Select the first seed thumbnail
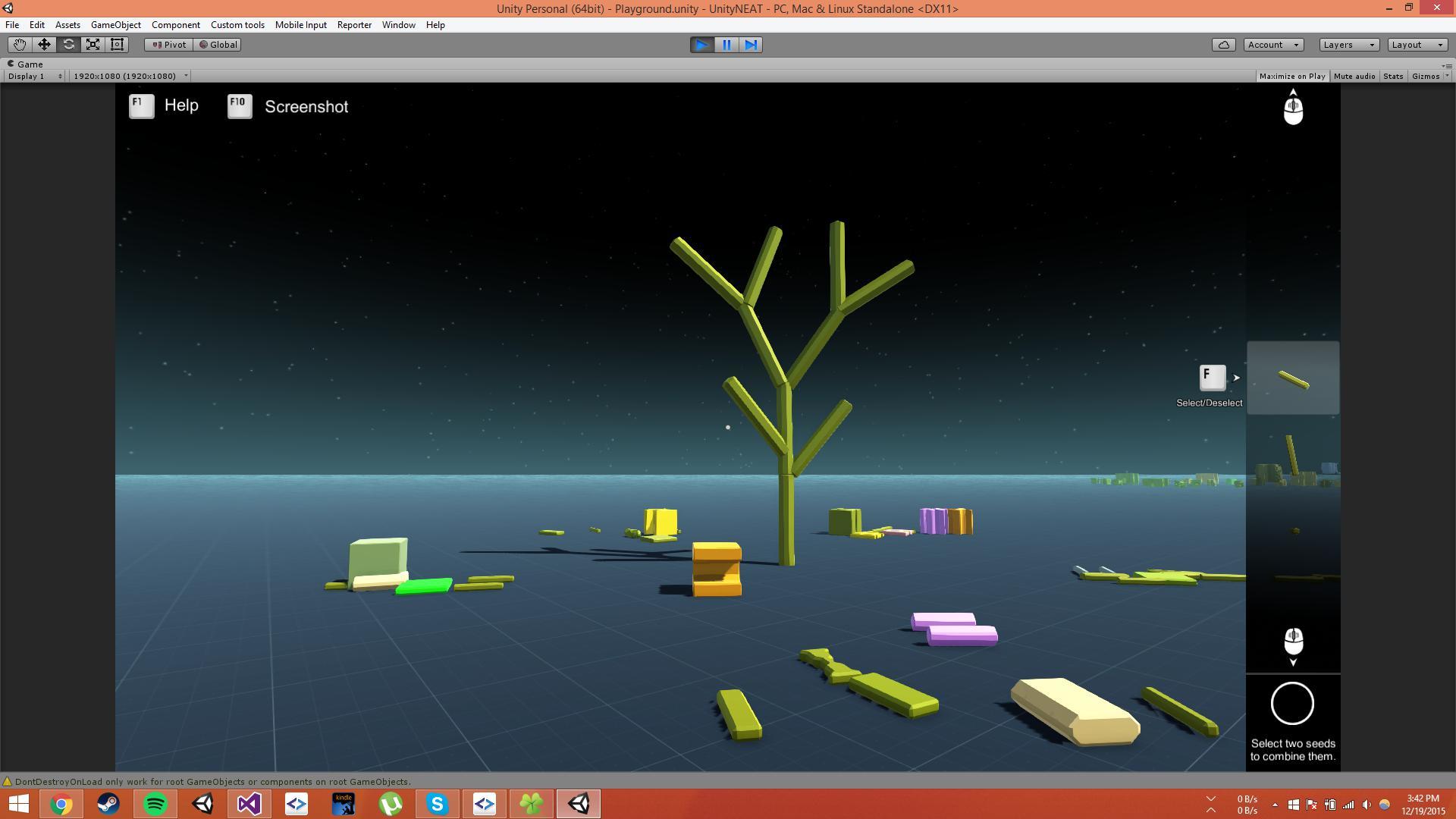The image size is (1456, 819). tap(1292, 378)
